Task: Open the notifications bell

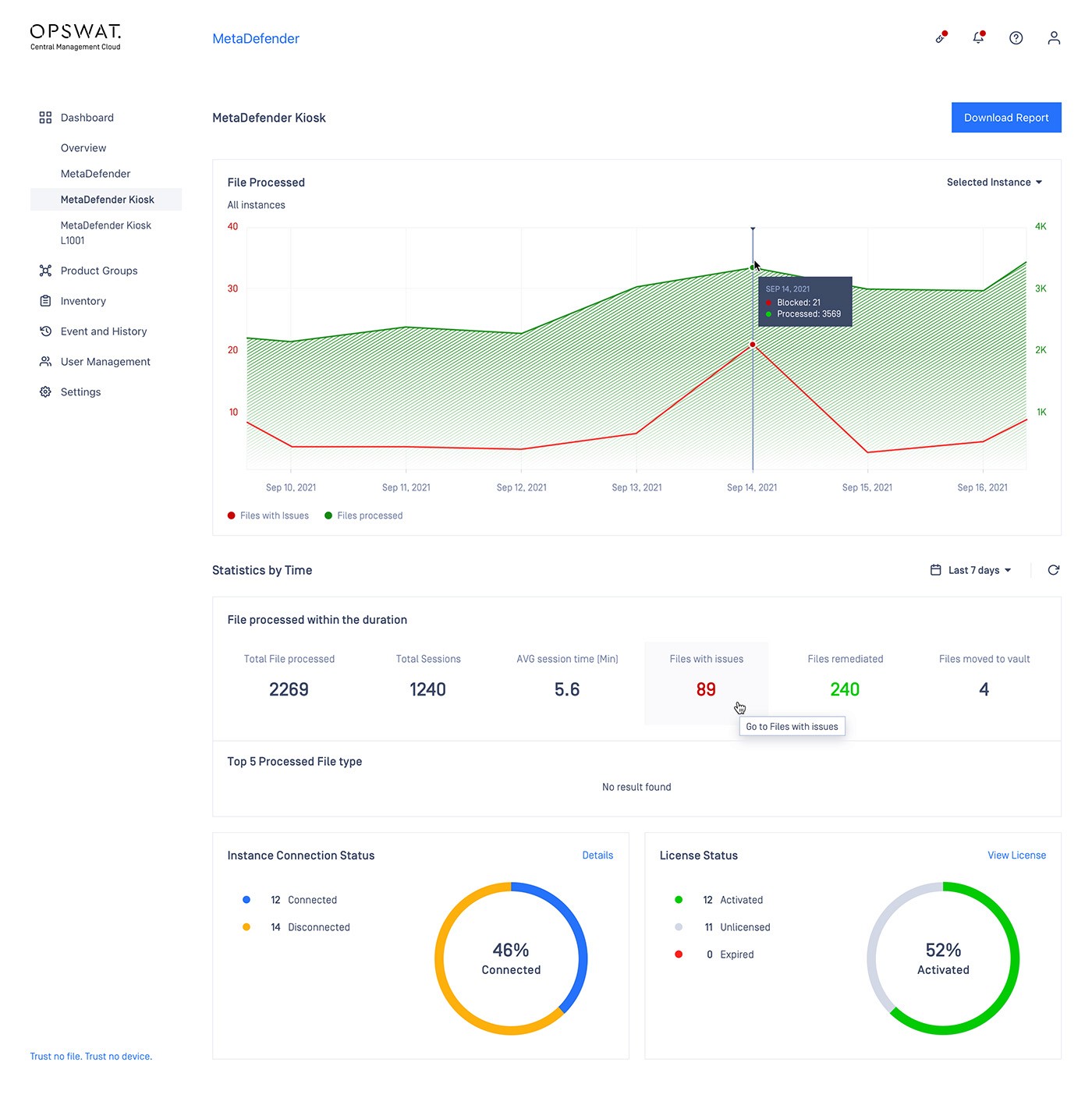Action: coord(978,37)
